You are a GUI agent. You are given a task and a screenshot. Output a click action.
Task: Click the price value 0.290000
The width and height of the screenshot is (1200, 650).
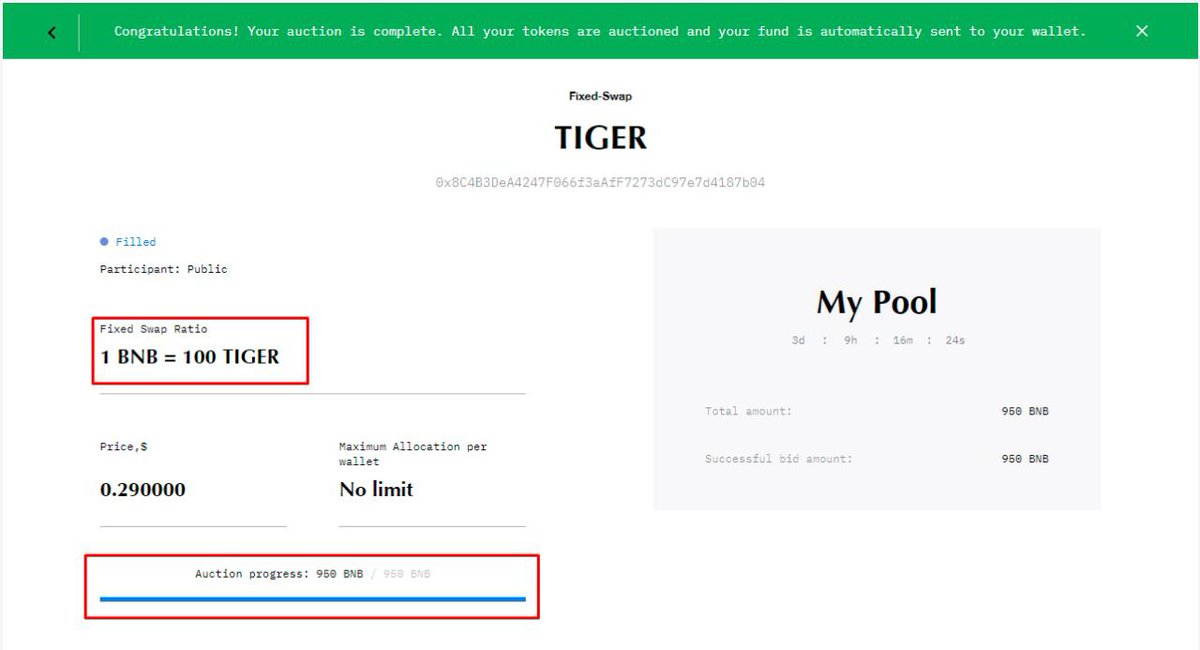tap(143, 490)
